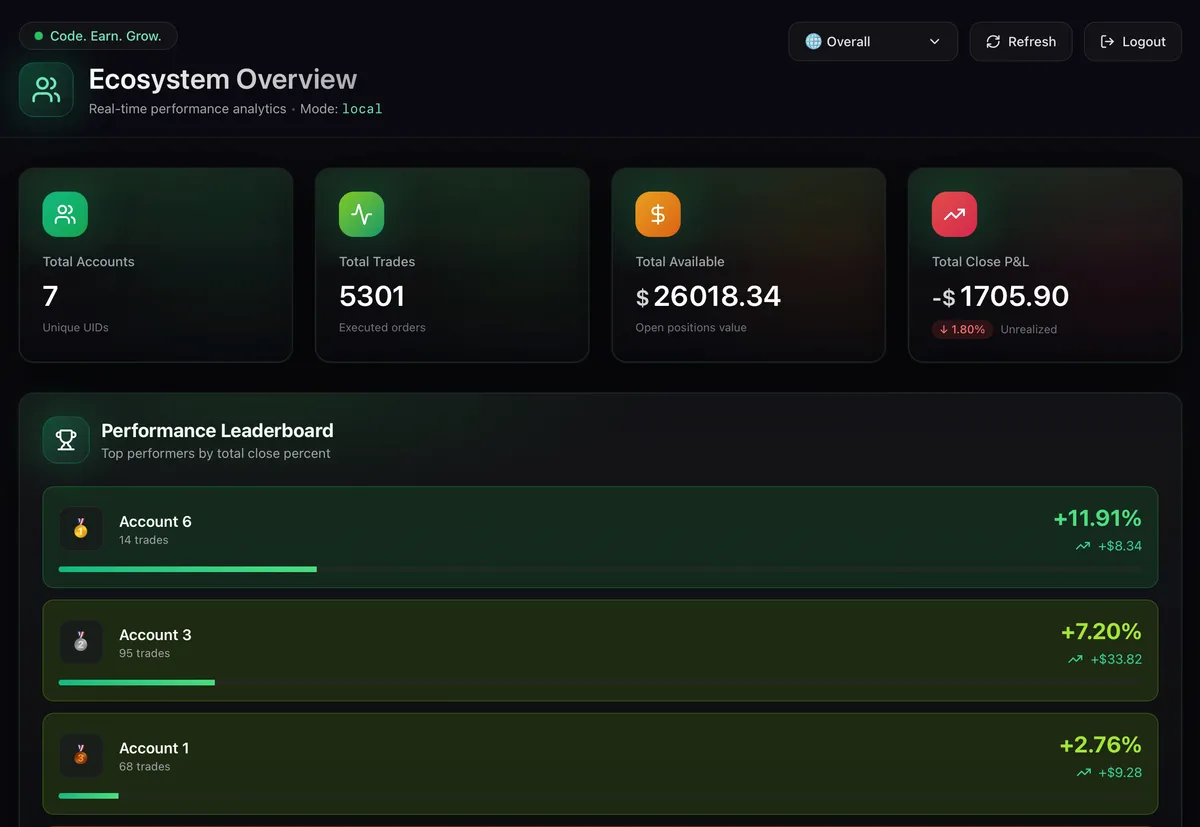Select the Total Accounts users icon

(64, 213)
